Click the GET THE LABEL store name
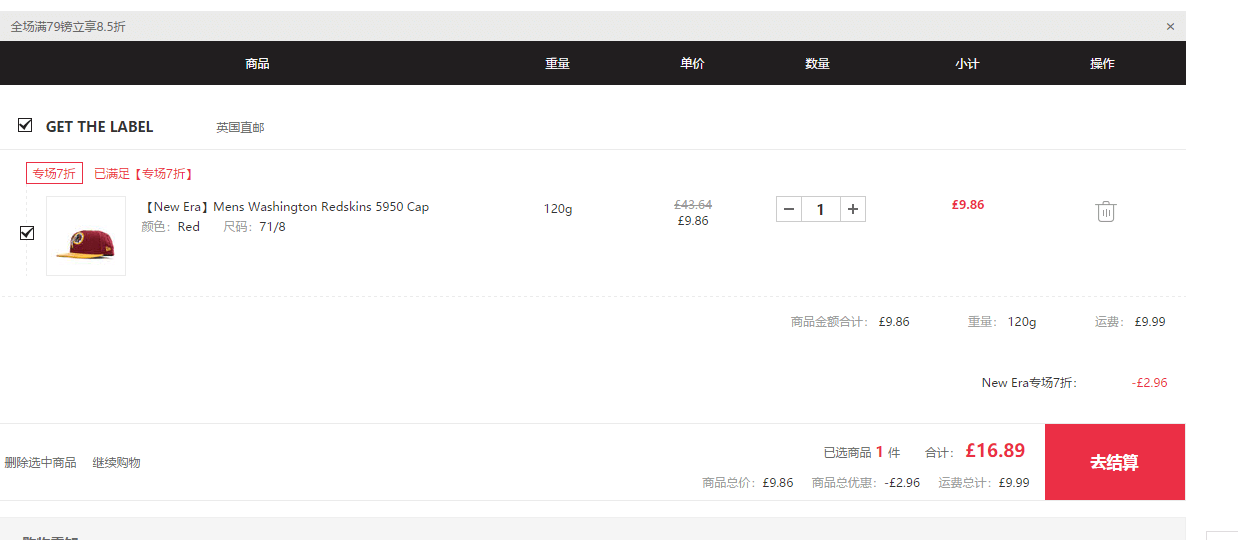 tap(100, 127)
